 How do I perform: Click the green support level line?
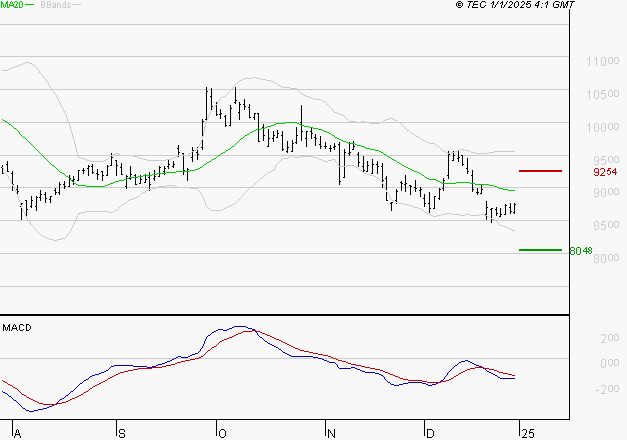tap(540, 250)
